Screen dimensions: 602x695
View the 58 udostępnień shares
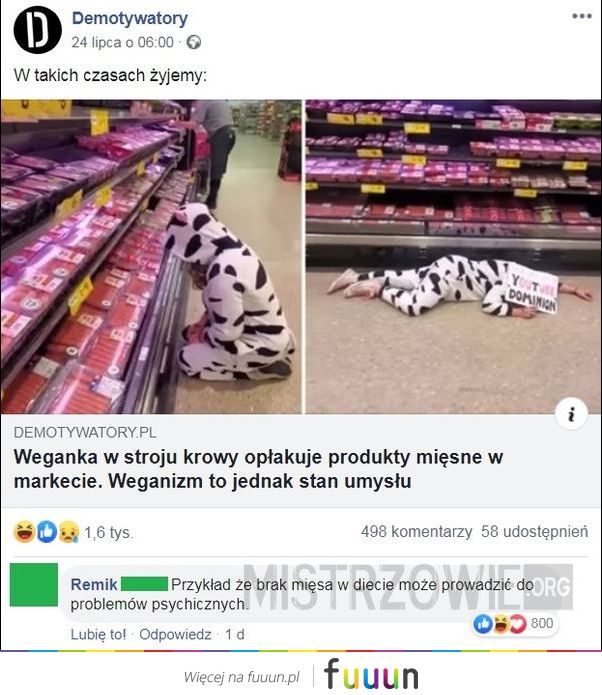pyautogui.click(x=535, y=531)
